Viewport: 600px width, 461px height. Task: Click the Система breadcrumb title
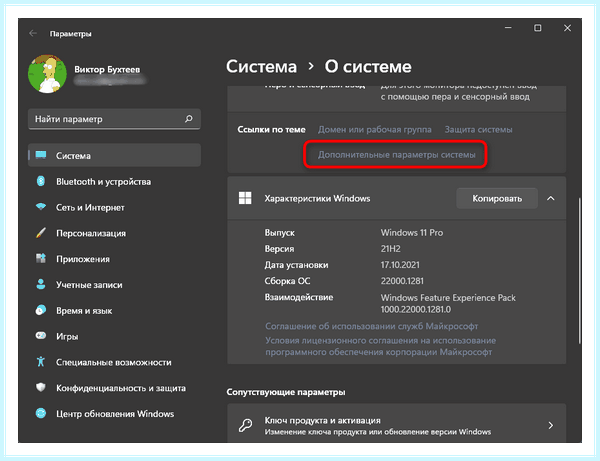point(261,67)
